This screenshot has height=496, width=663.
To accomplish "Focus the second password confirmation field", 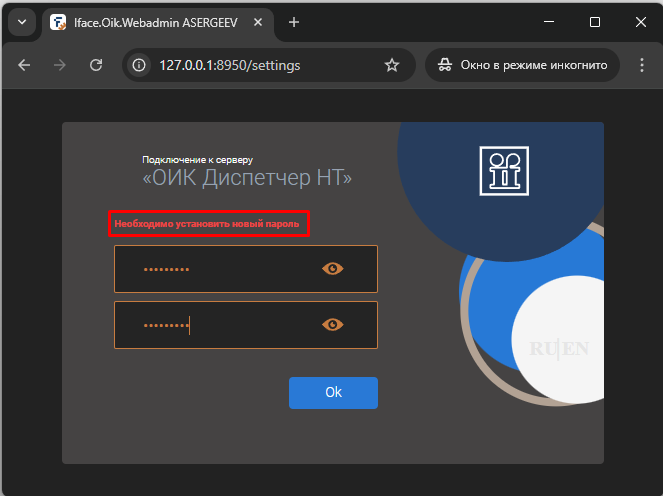I will point(215,325).
